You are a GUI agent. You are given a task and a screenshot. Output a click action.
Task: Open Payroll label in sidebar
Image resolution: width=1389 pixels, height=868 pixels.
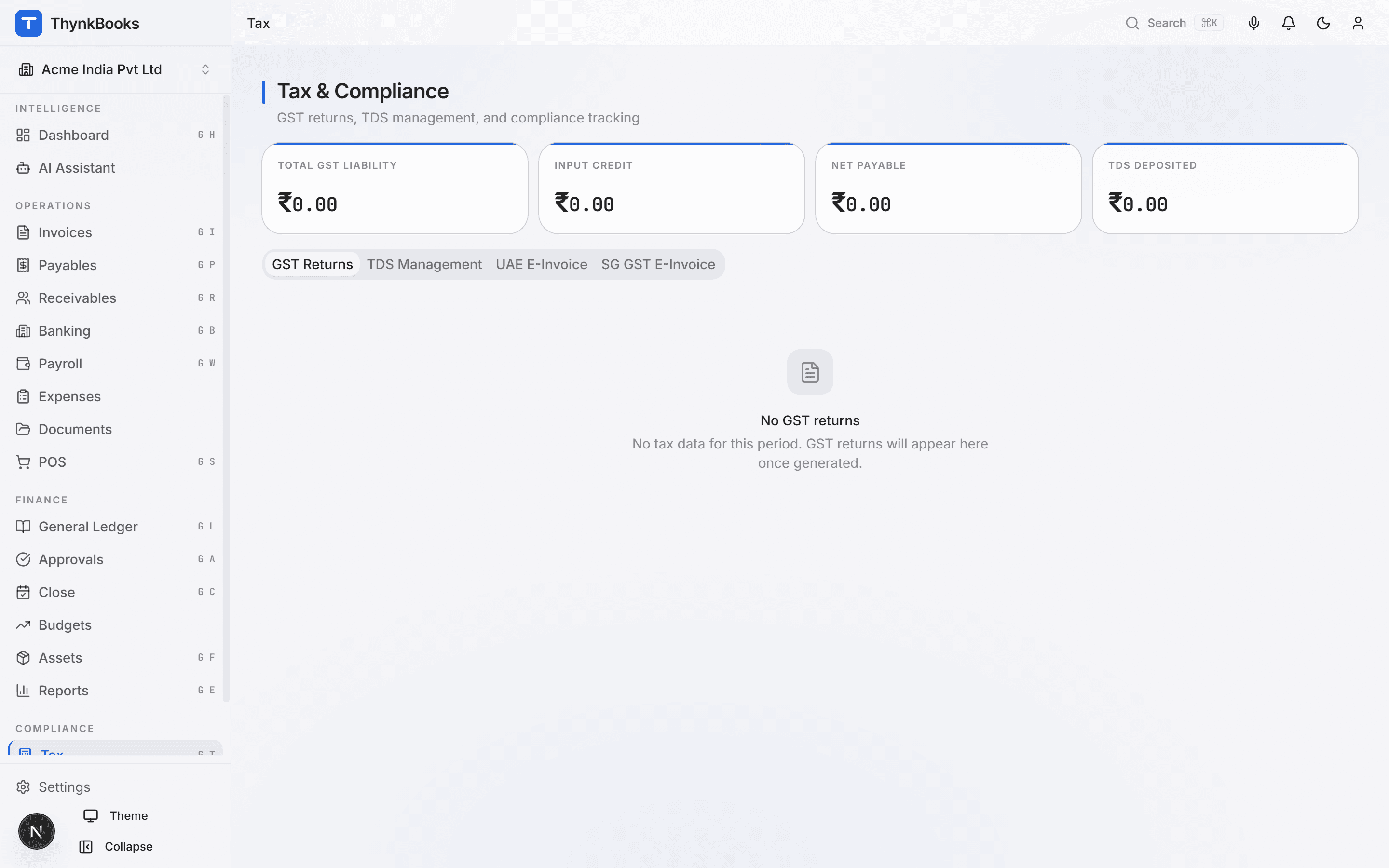(60, 364)
